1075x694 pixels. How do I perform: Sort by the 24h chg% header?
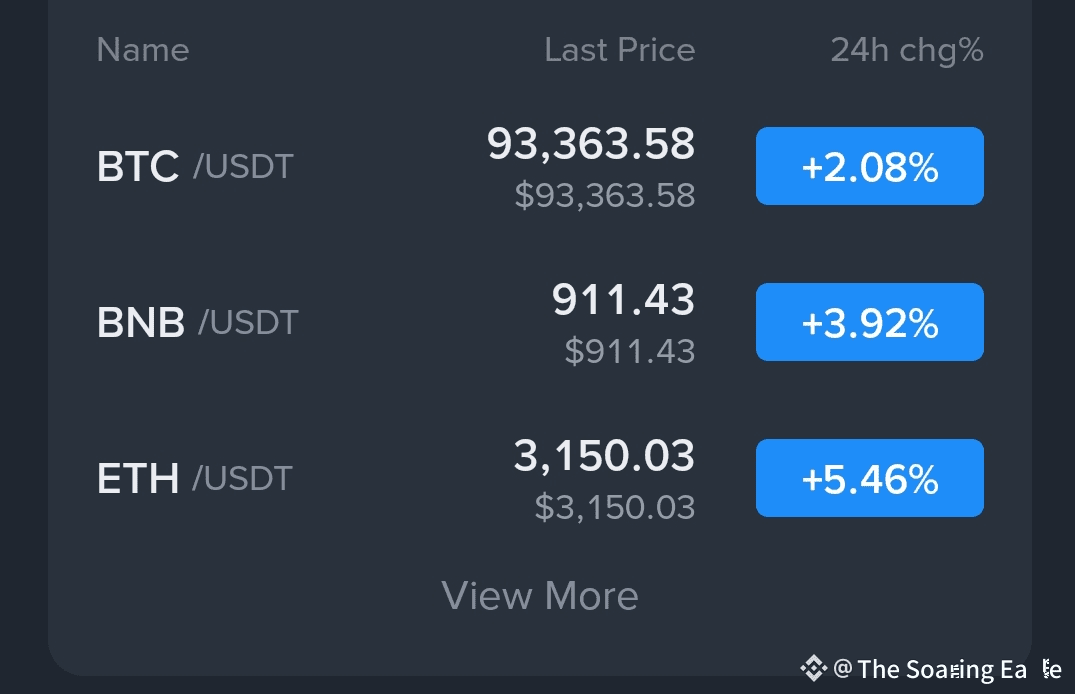coord(907,50)
